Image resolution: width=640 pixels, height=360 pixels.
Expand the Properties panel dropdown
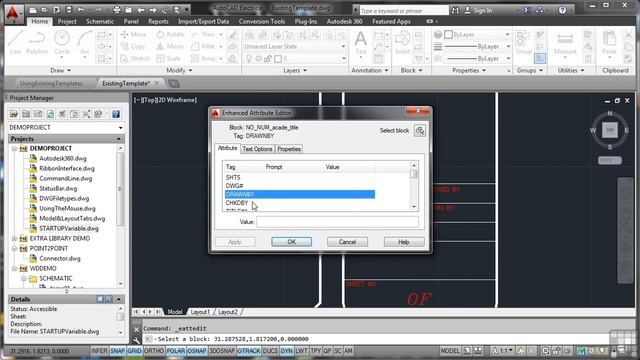pos(469,71)
